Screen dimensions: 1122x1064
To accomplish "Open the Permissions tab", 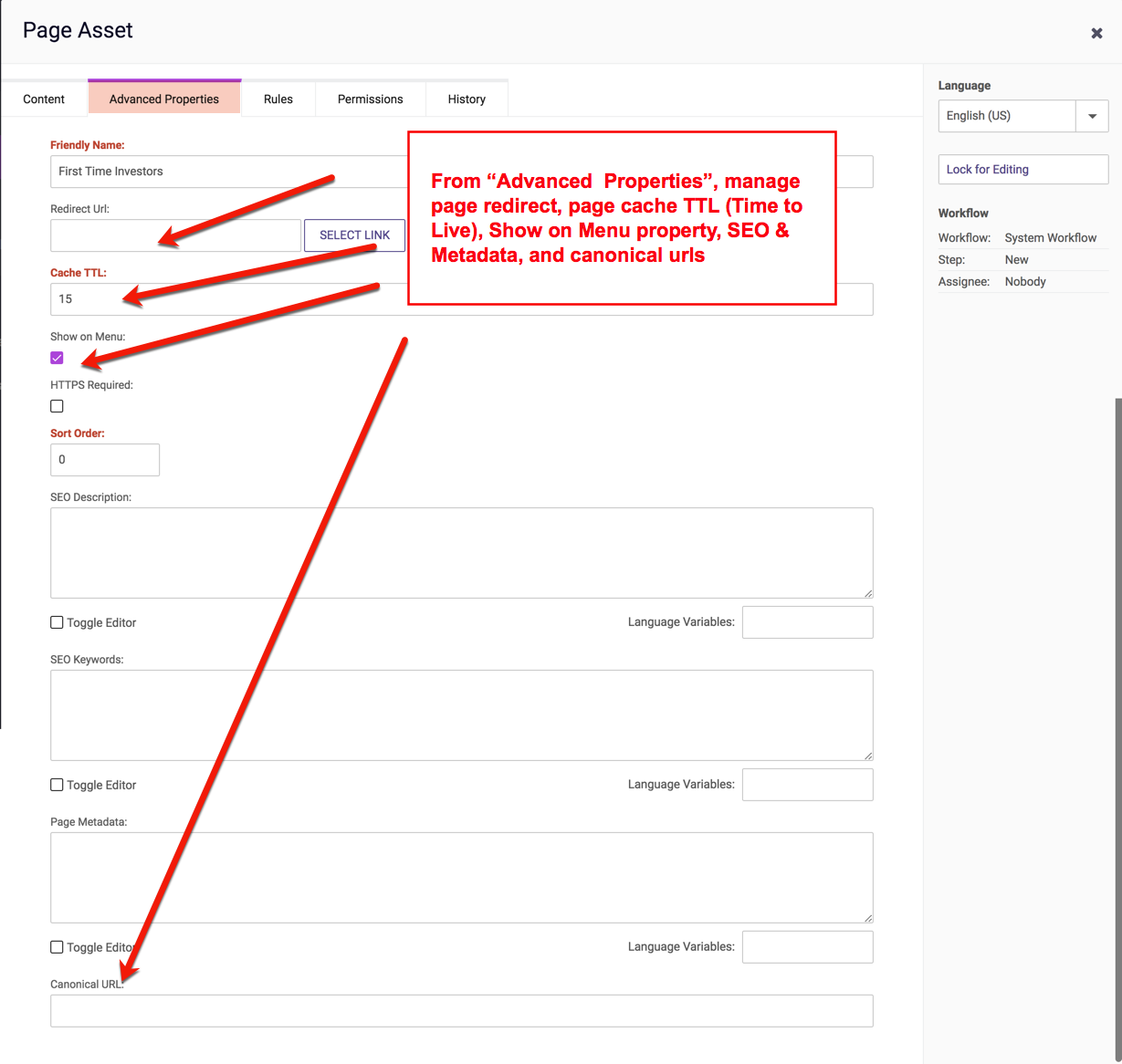I will 370,99.
